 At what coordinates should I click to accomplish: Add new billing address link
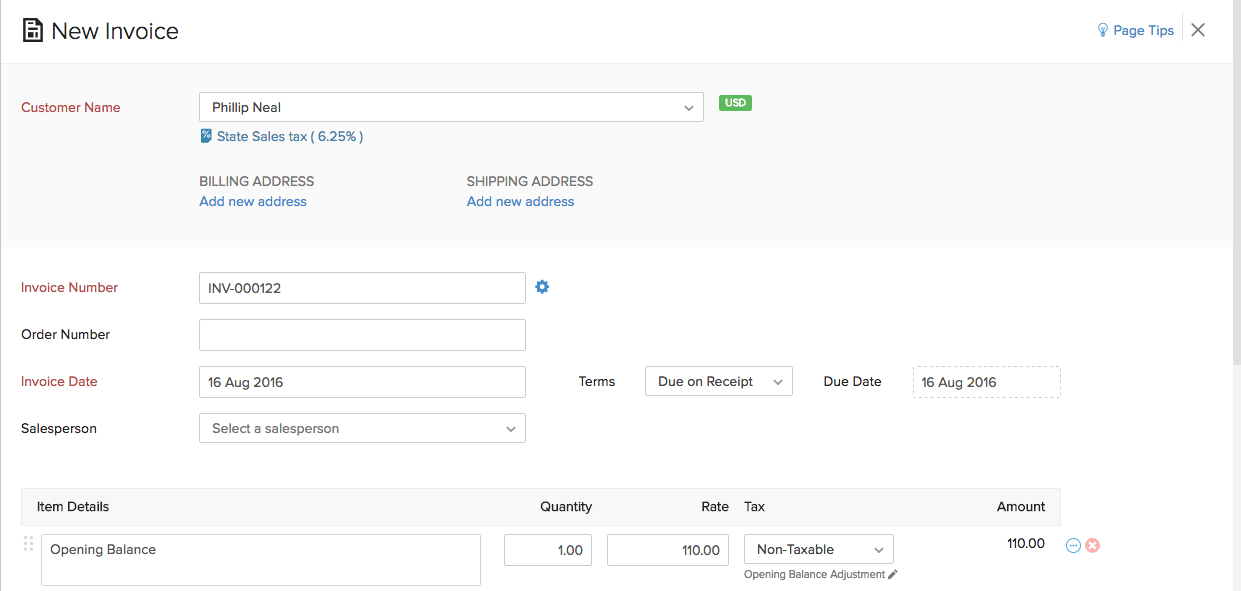253,201
